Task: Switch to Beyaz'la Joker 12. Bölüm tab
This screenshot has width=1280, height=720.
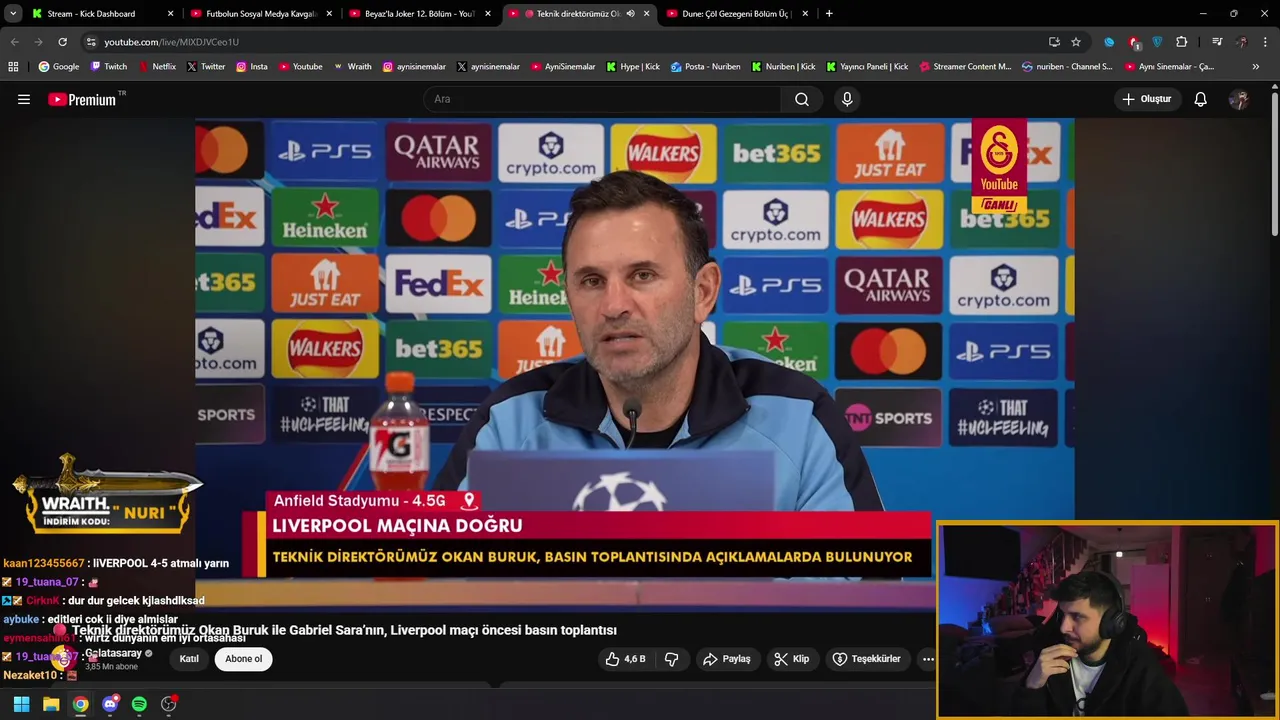Action: [x=420, y=14]
